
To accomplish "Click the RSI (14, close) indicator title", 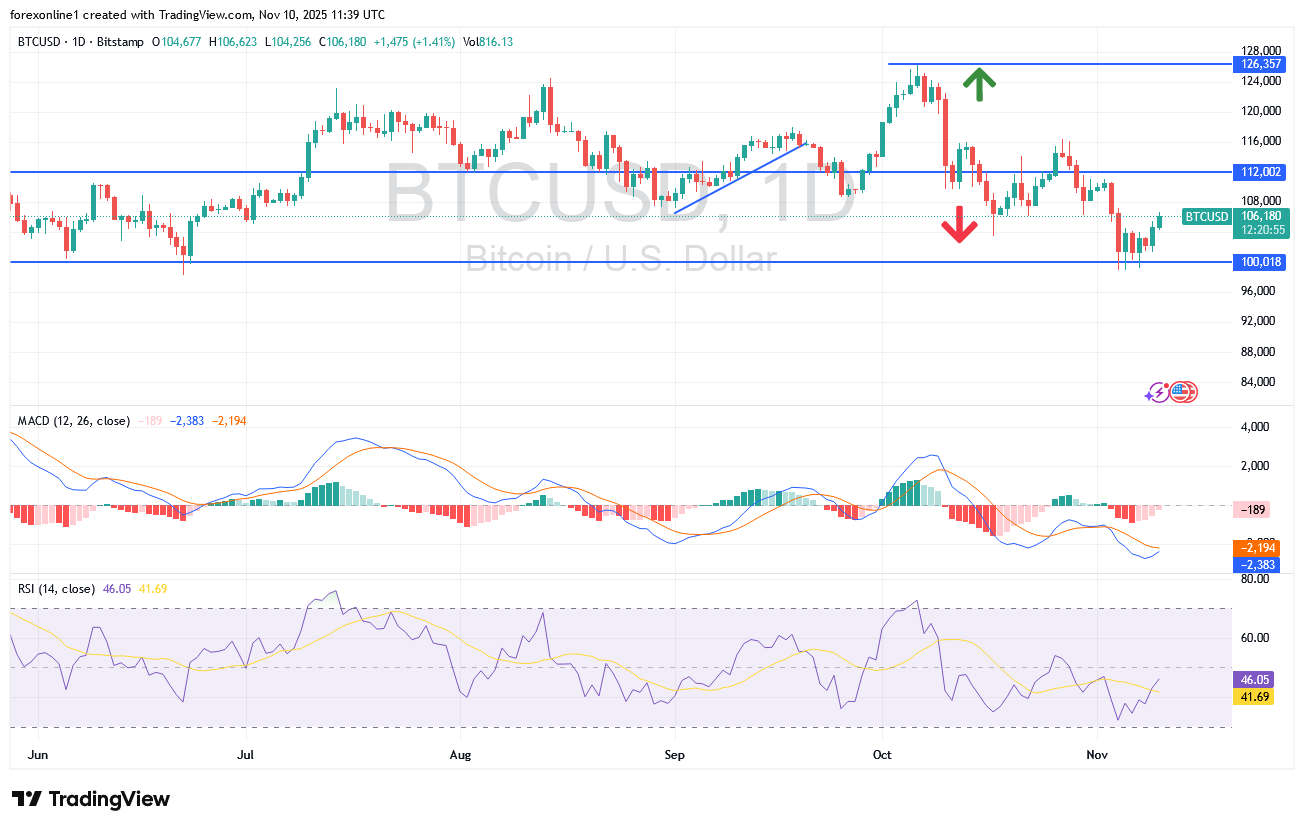I will (x=57, y=589).
